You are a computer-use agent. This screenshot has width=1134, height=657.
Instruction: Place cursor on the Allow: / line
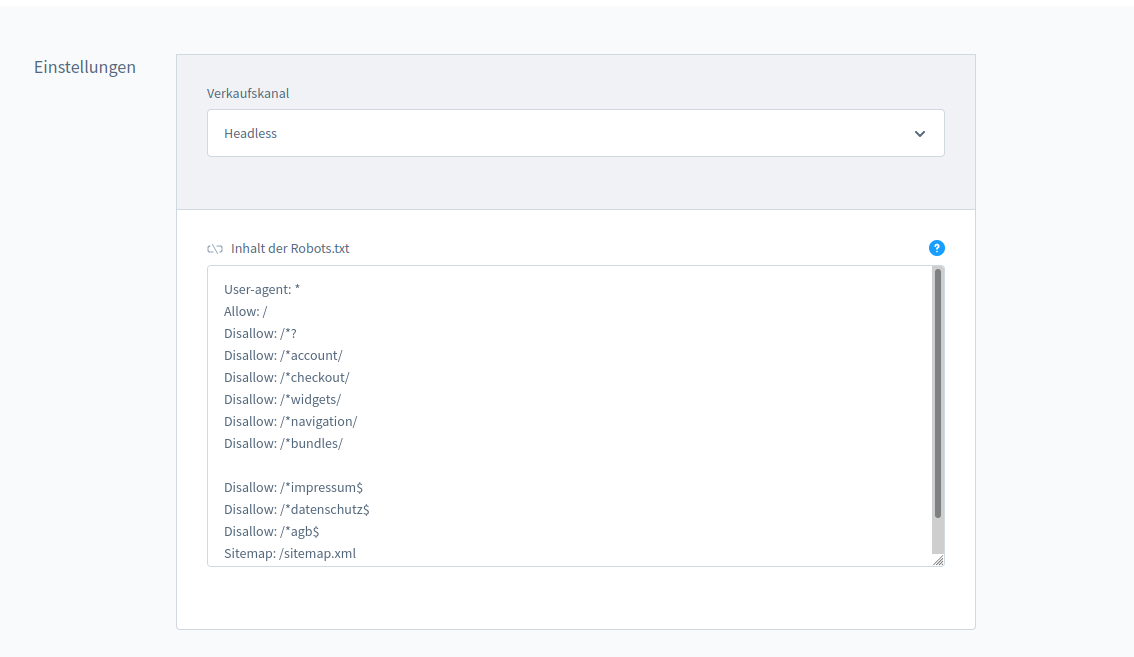[245, 312]
